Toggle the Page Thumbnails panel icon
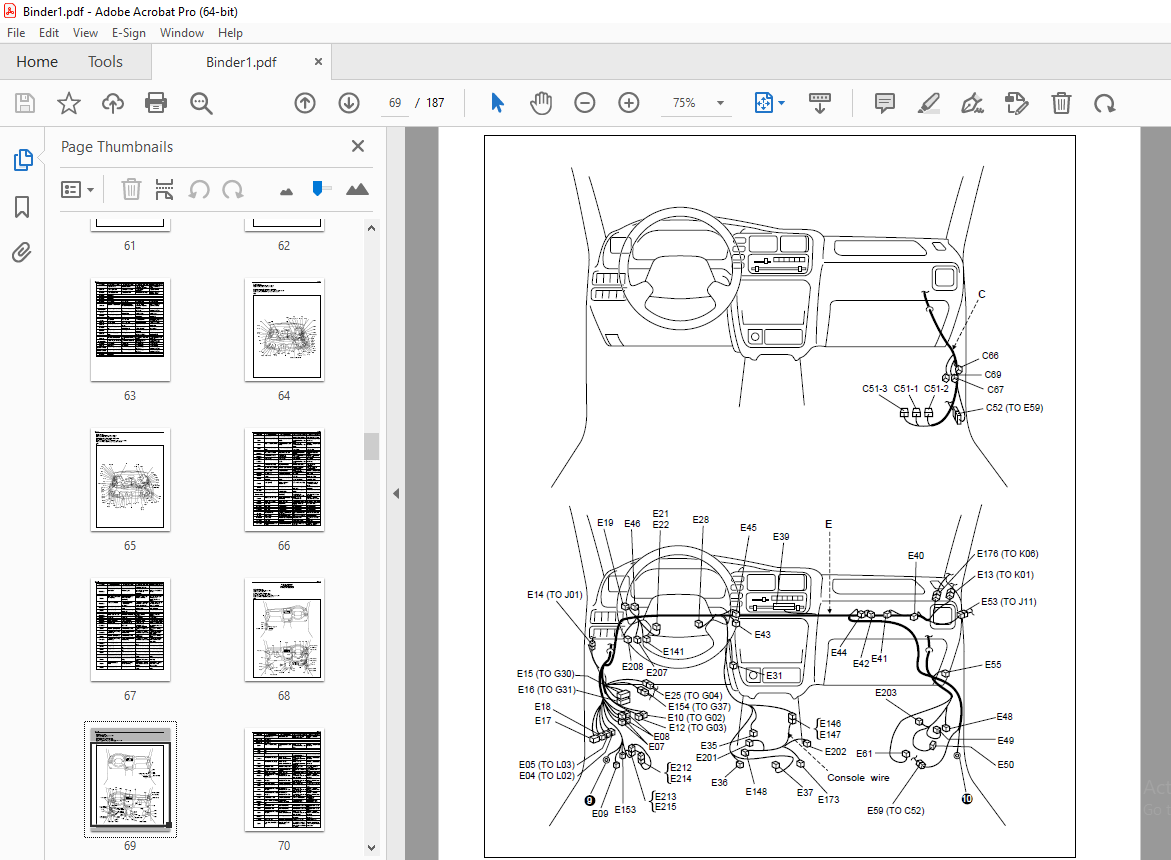Image resolution: width=1171 pixels, height=860 pixels. pos(22,160)
